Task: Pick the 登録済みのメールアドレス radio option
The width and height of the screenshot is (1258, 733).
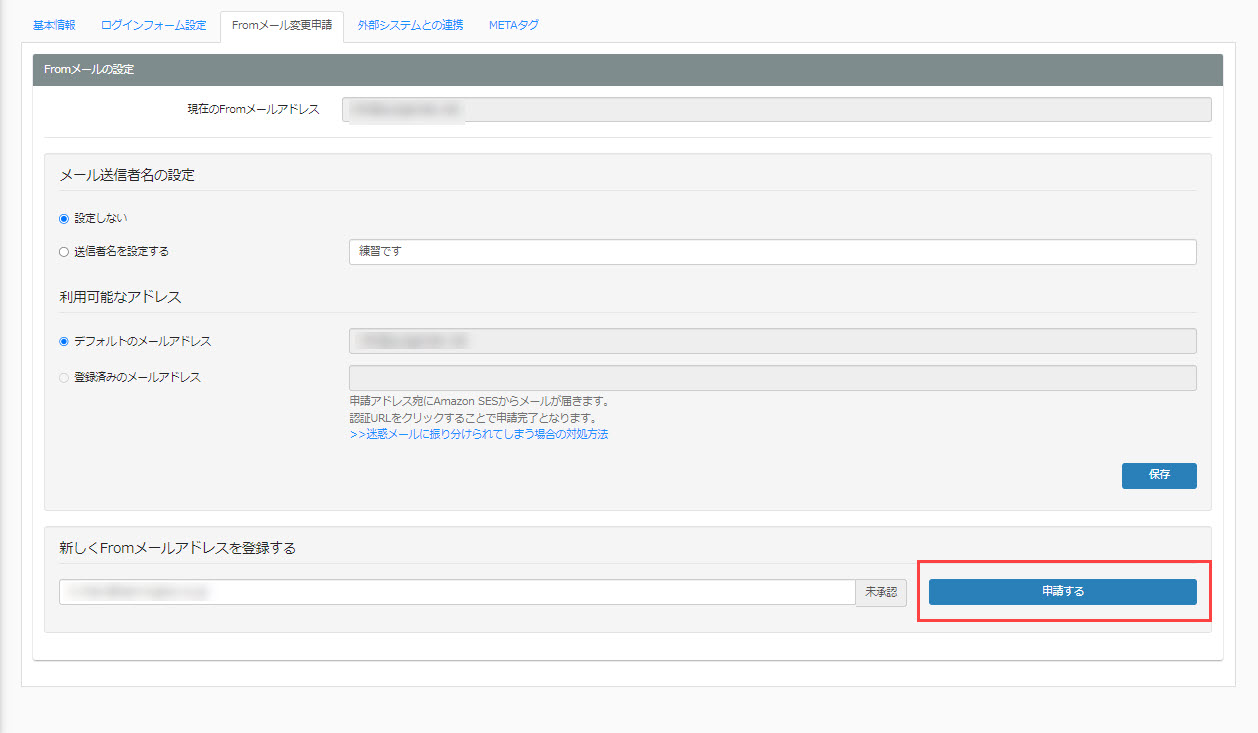Action: [64, 378]
